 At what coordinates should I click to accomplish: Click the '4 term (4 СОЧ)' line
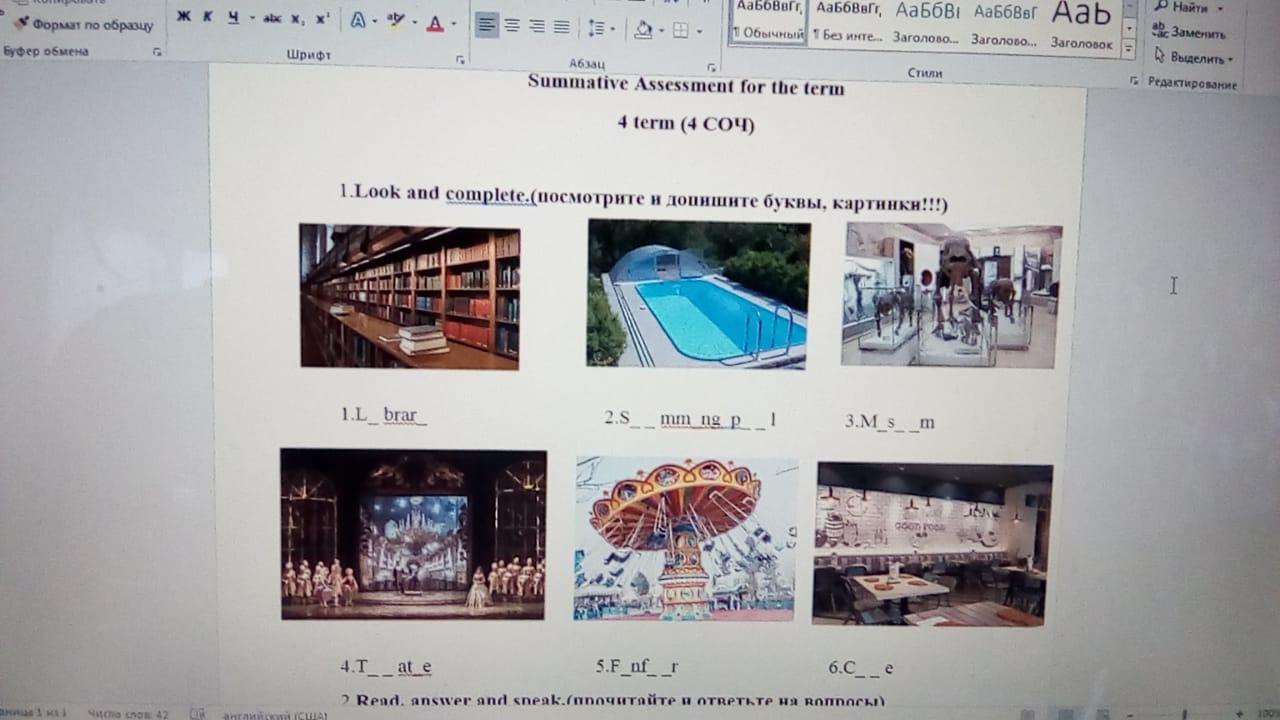tap(686, 124)
